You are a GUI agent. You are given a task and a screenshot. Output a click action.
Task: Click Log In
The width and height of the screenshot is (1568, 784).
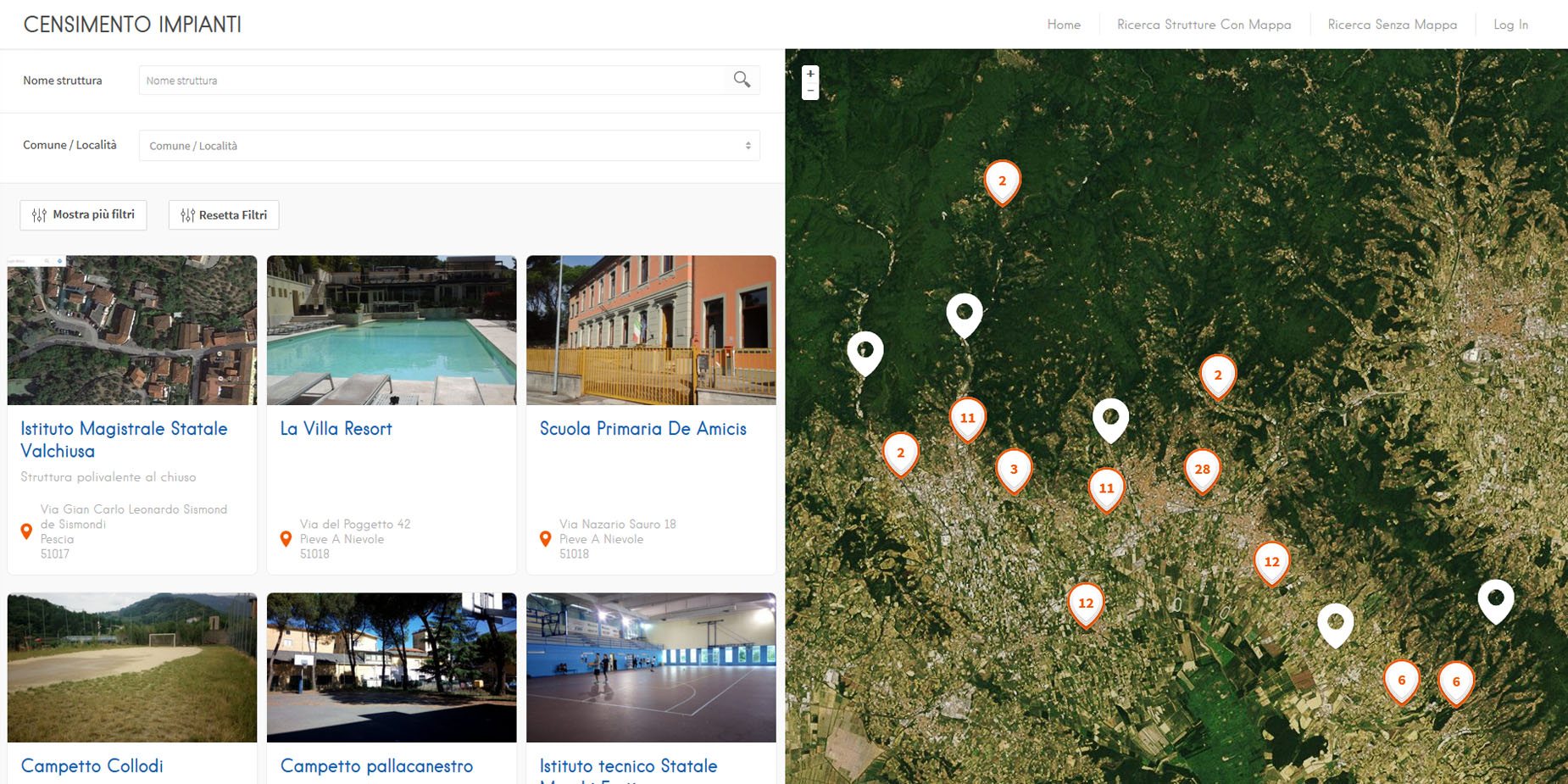pos(1510,25)
